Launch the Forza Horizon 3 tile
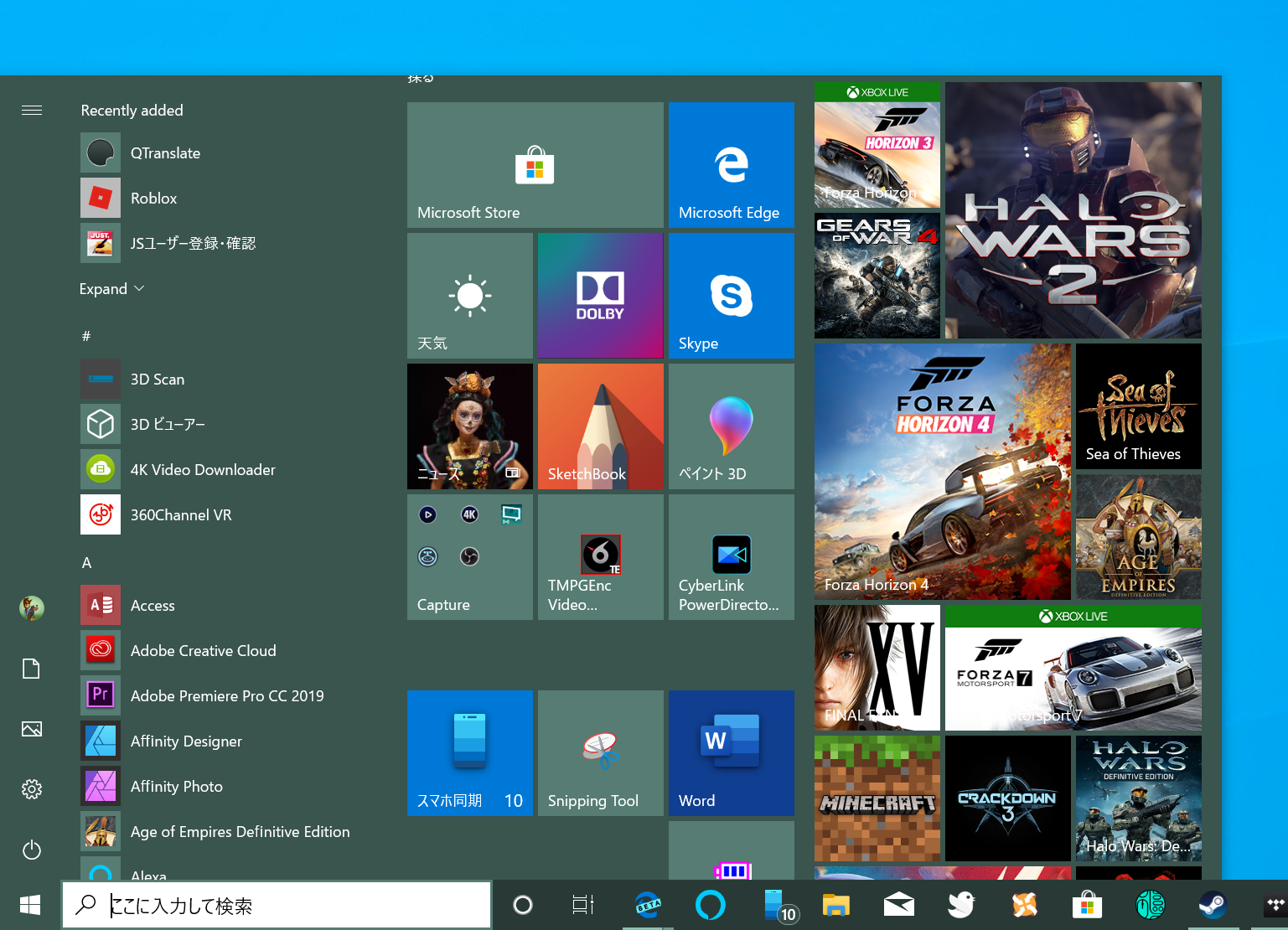This screenshot has height=930, width=1288. click(877, 145)
